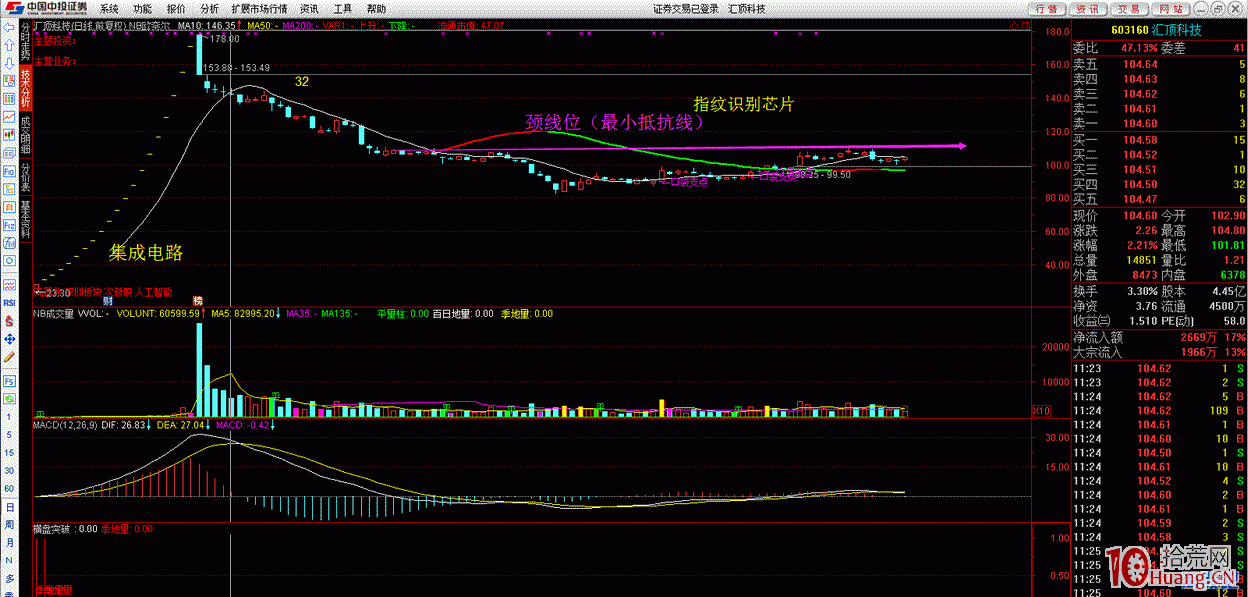Switch to 30-minute period

(9, 470)
